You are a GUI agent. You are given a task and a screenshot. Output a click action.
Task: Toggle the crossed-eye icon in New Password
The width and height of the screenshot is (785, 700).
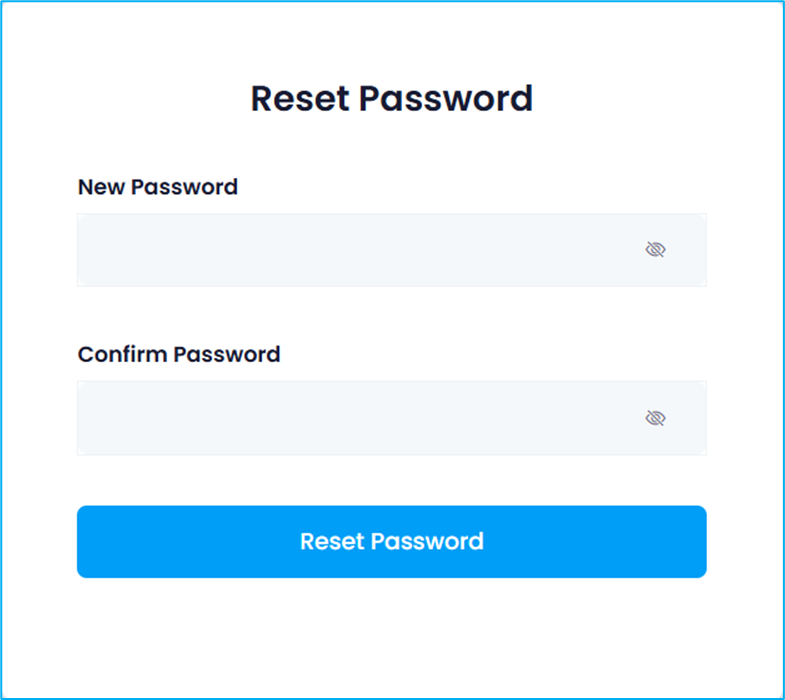coord(655,250)
